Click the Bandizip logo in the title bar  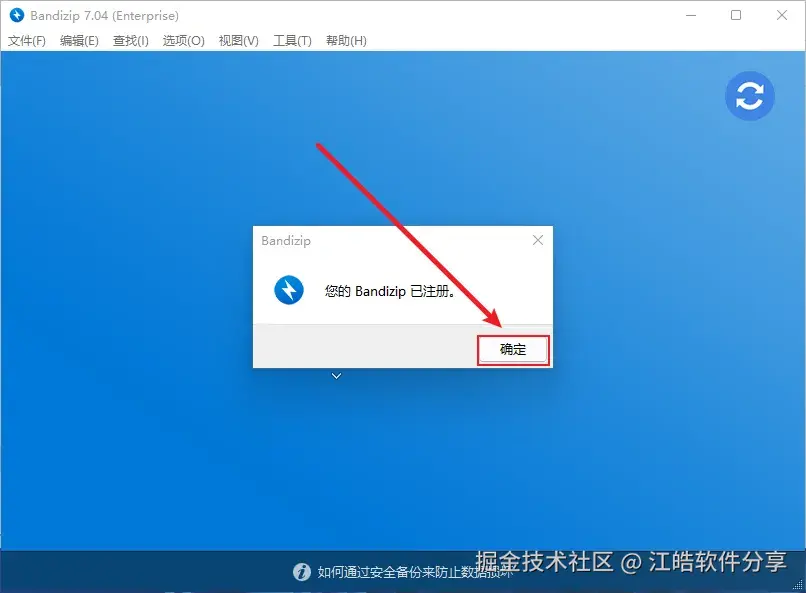click(17, 15)
